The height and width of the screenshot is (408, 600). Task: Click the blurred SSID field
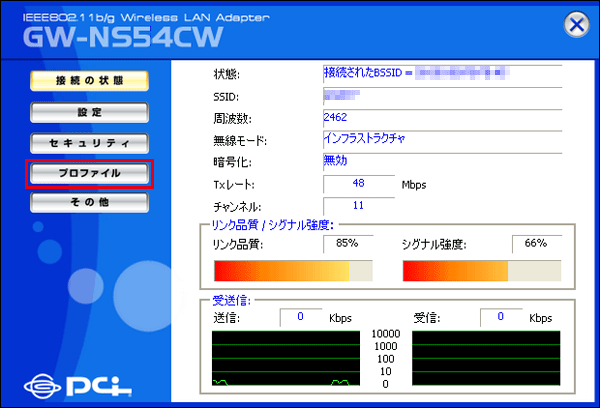pyautogui.click(x=442, y=95)
